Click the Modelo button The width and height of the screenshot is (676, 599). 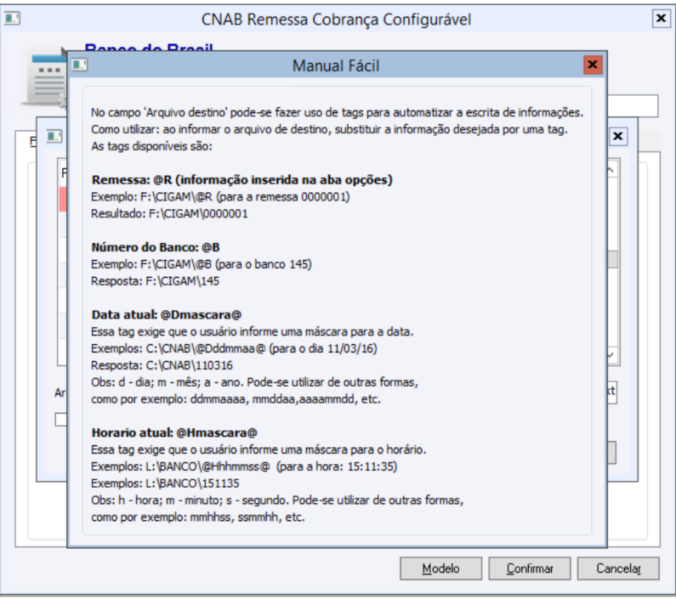click(441, 568)
